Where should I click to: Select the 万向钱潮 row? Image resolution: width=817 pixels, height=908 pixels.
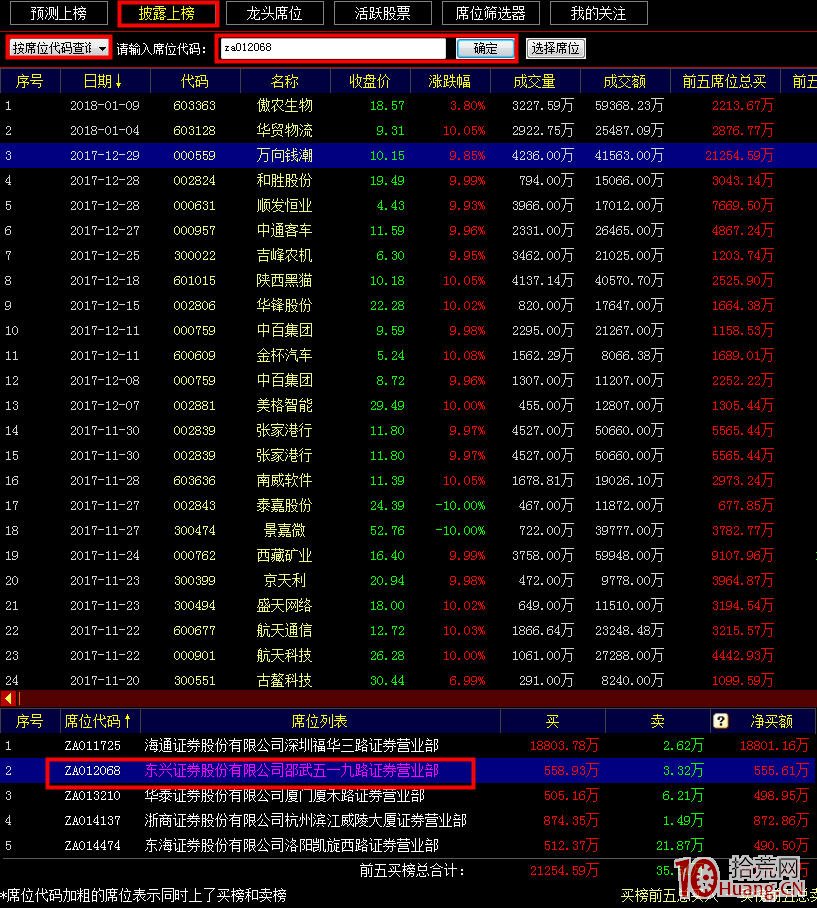[408, 156]
